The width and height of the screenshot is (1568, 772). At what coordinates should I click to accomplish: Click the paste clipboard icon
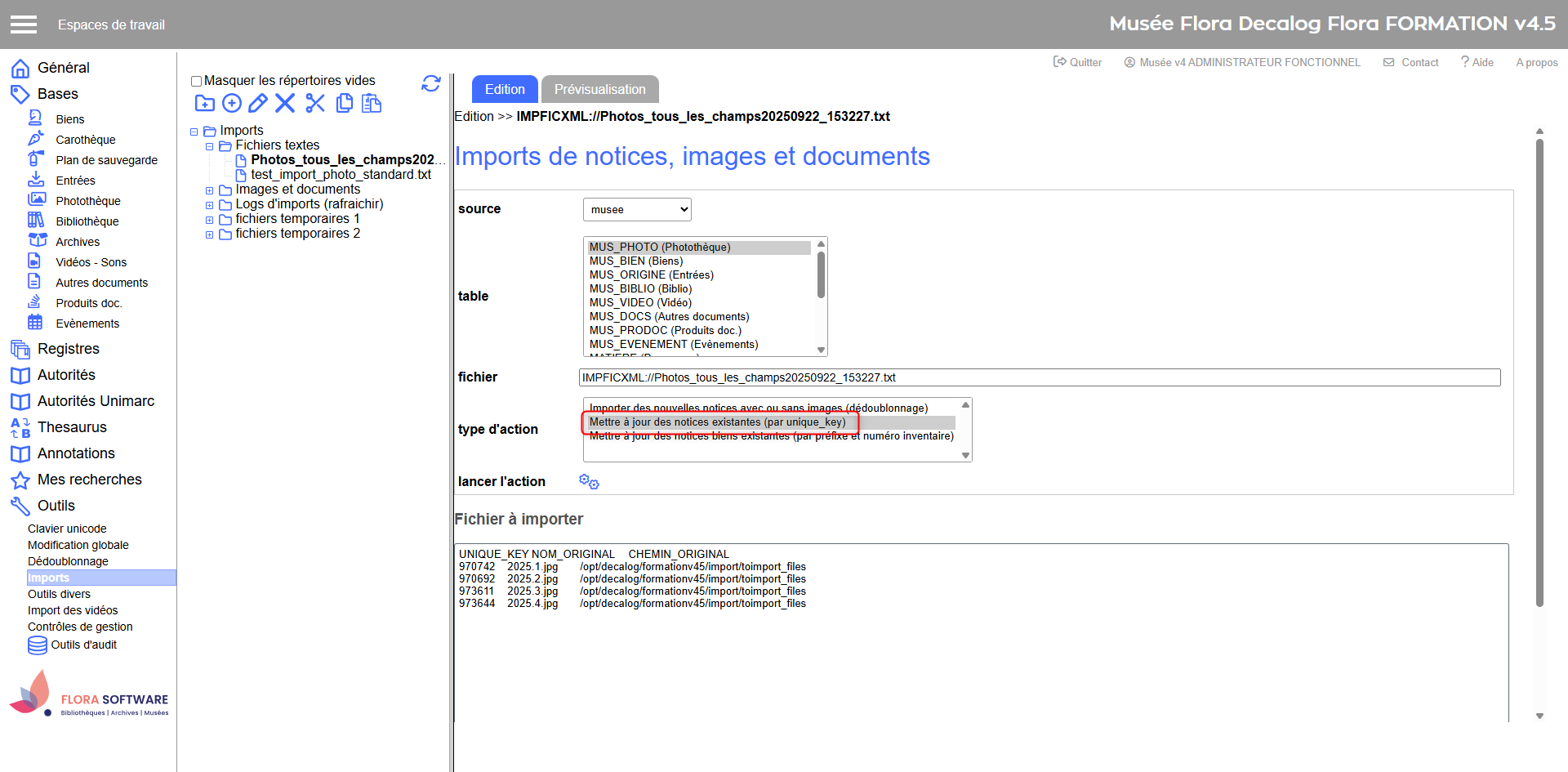[x=372, y=103]
